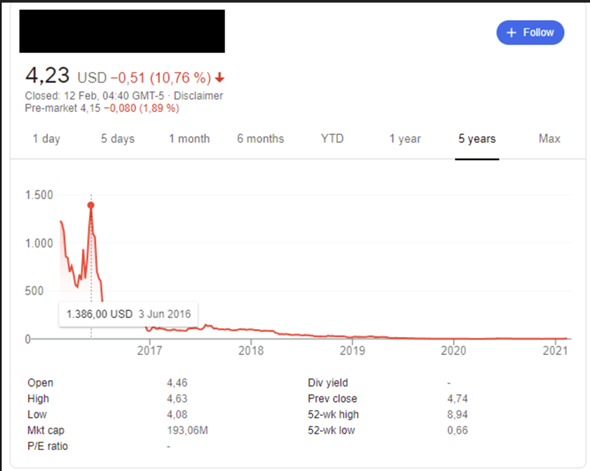The height and width of the screenshot is (471, 590).
Task: Click the 2019 label on chart axis
Action: [352, 350]
